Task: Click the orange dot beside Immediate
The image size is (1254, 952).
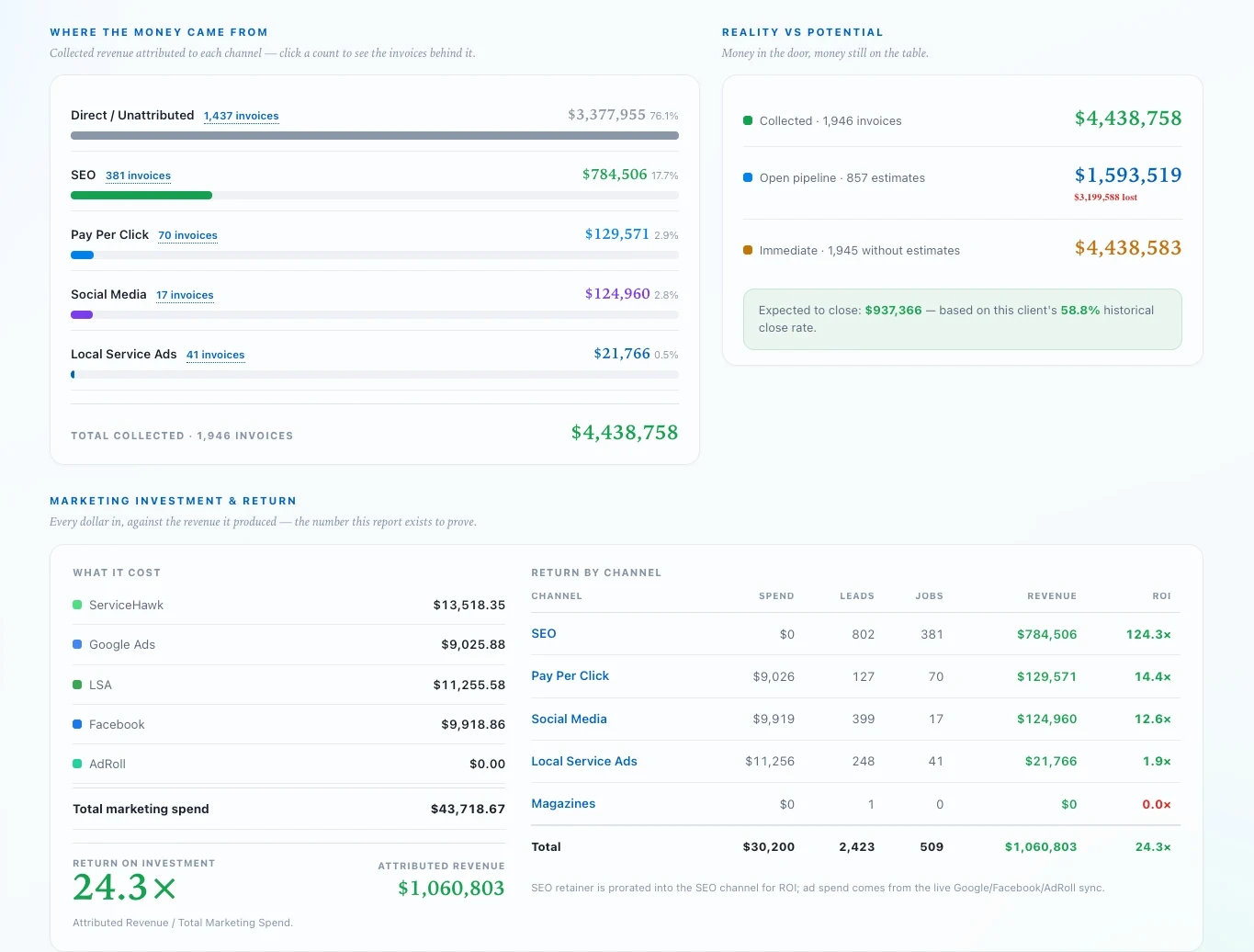Action: (748, 250)
